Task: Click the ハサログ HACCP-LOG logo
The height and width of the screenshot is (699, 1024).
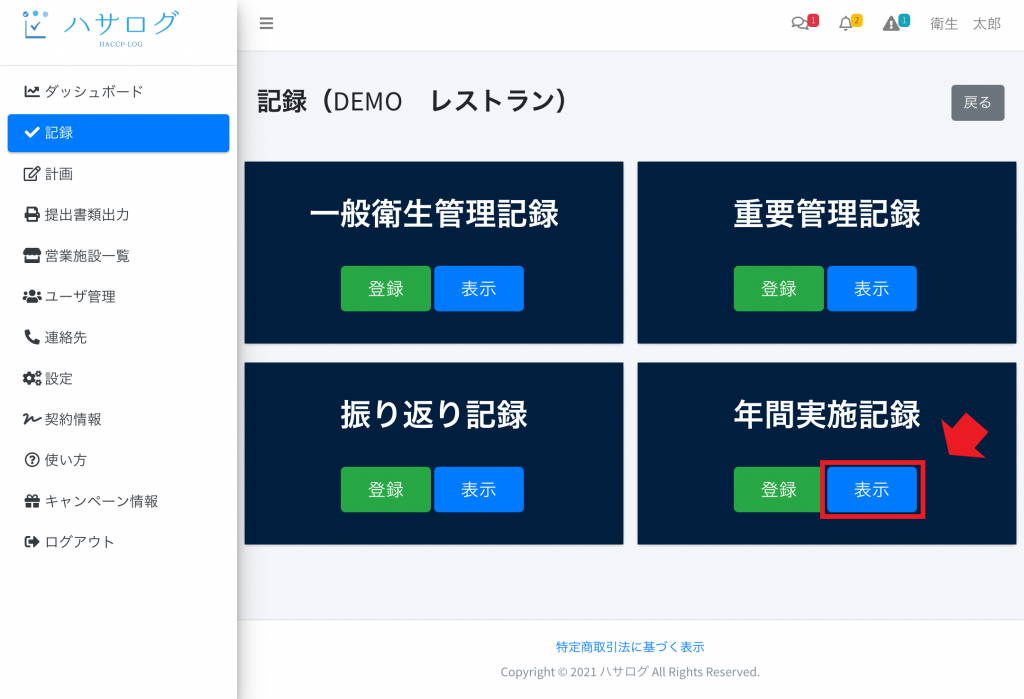Action: point(100,27)
